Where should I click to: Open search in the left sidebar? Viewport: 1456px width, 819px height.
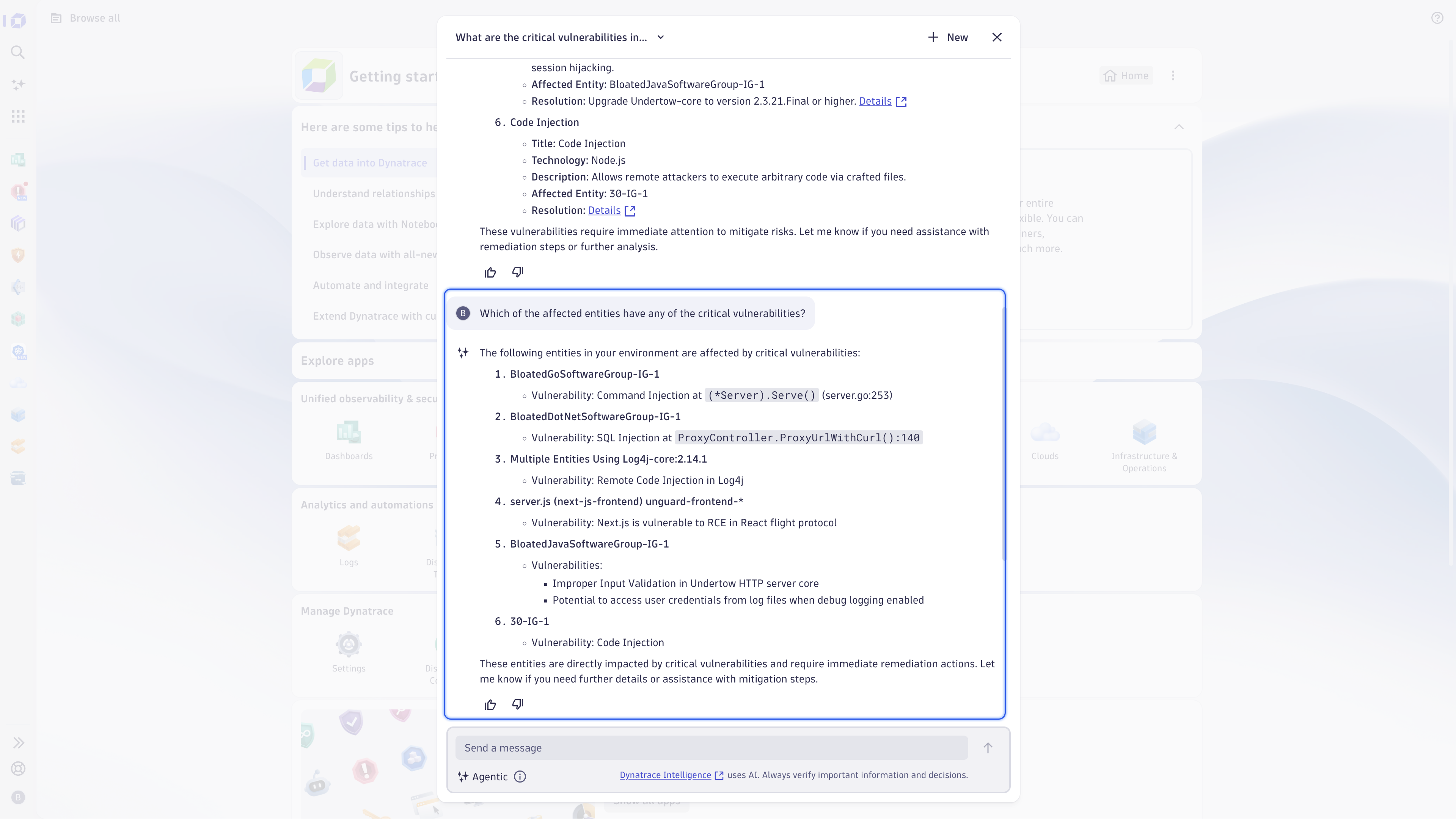17,53
